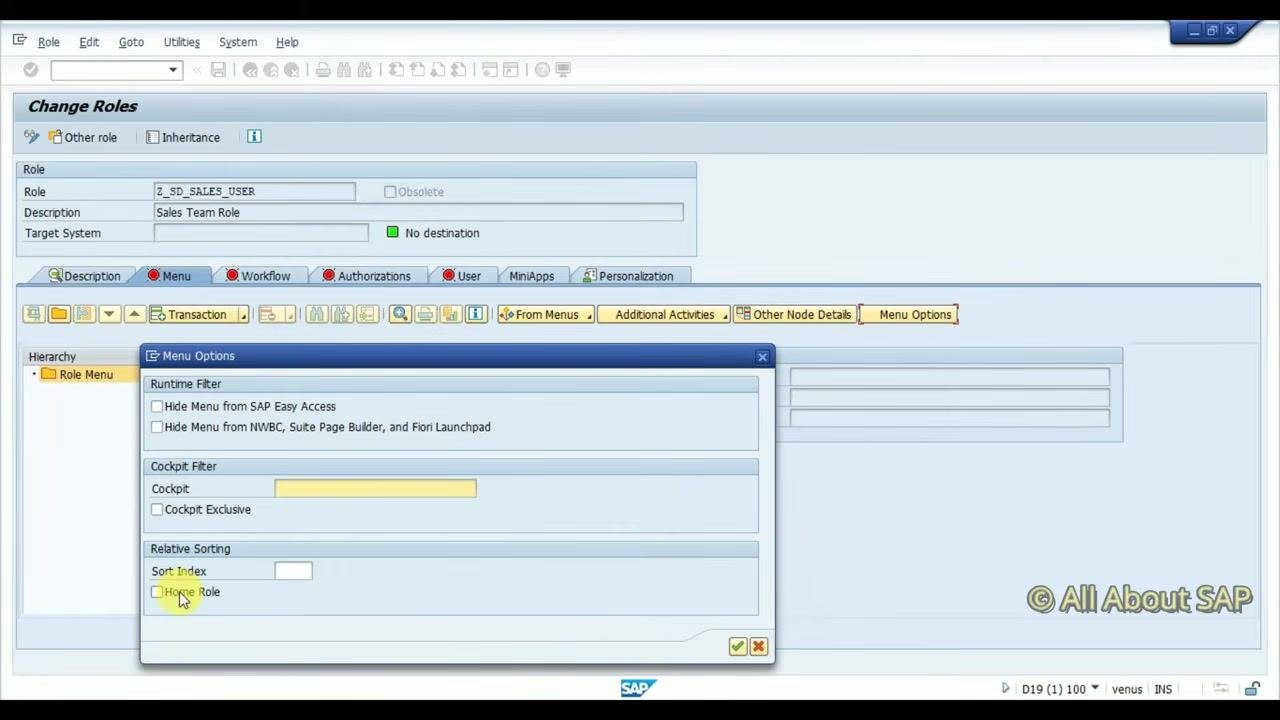This screenshot has width=1280, height=720.
Task: Confirm Menu Options with green checkmark
Action: pyautogui.click(x=737, y=647)
